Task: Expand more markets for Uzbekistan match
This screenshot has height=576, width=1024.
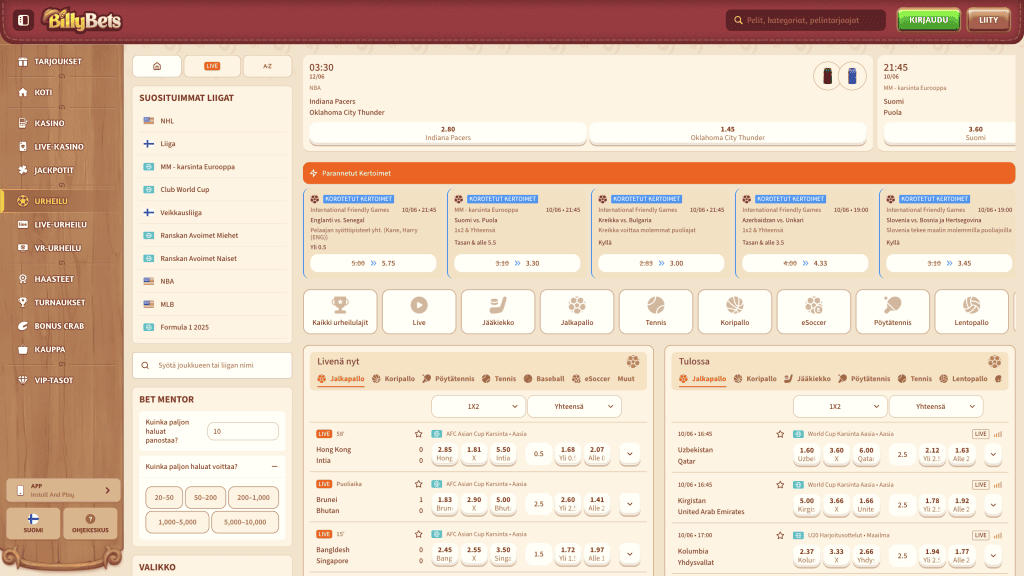Action: coord(993,454)
